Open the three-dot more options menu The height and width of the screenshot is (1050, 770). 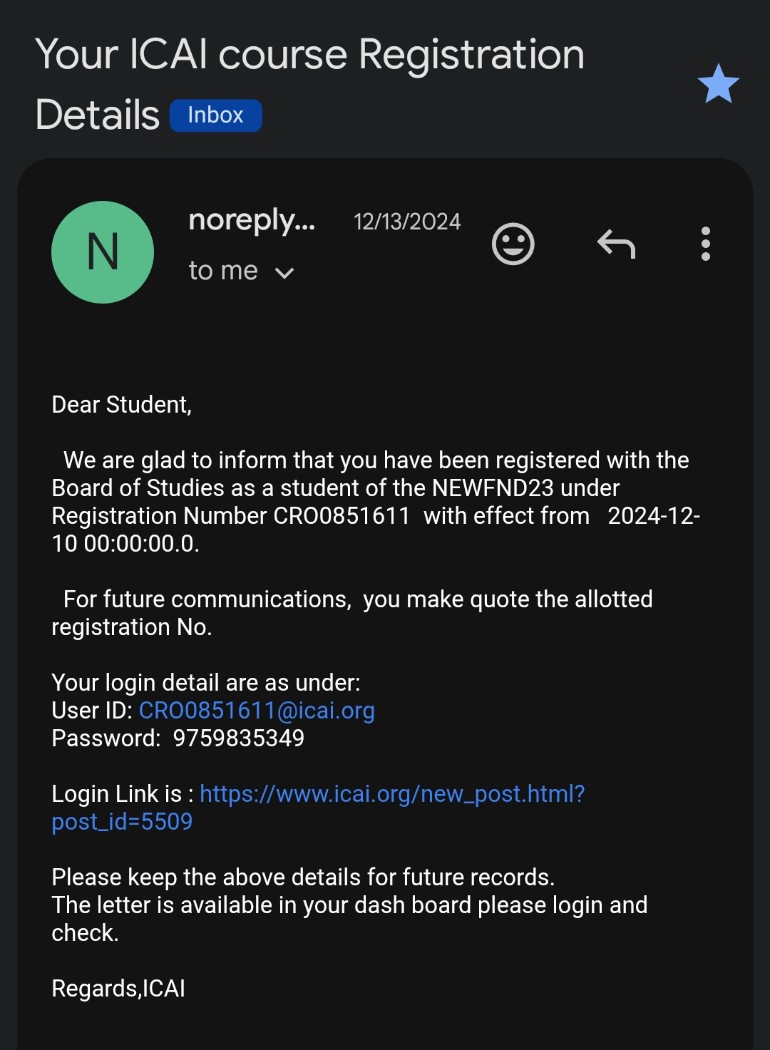click(x=706, y=244)
